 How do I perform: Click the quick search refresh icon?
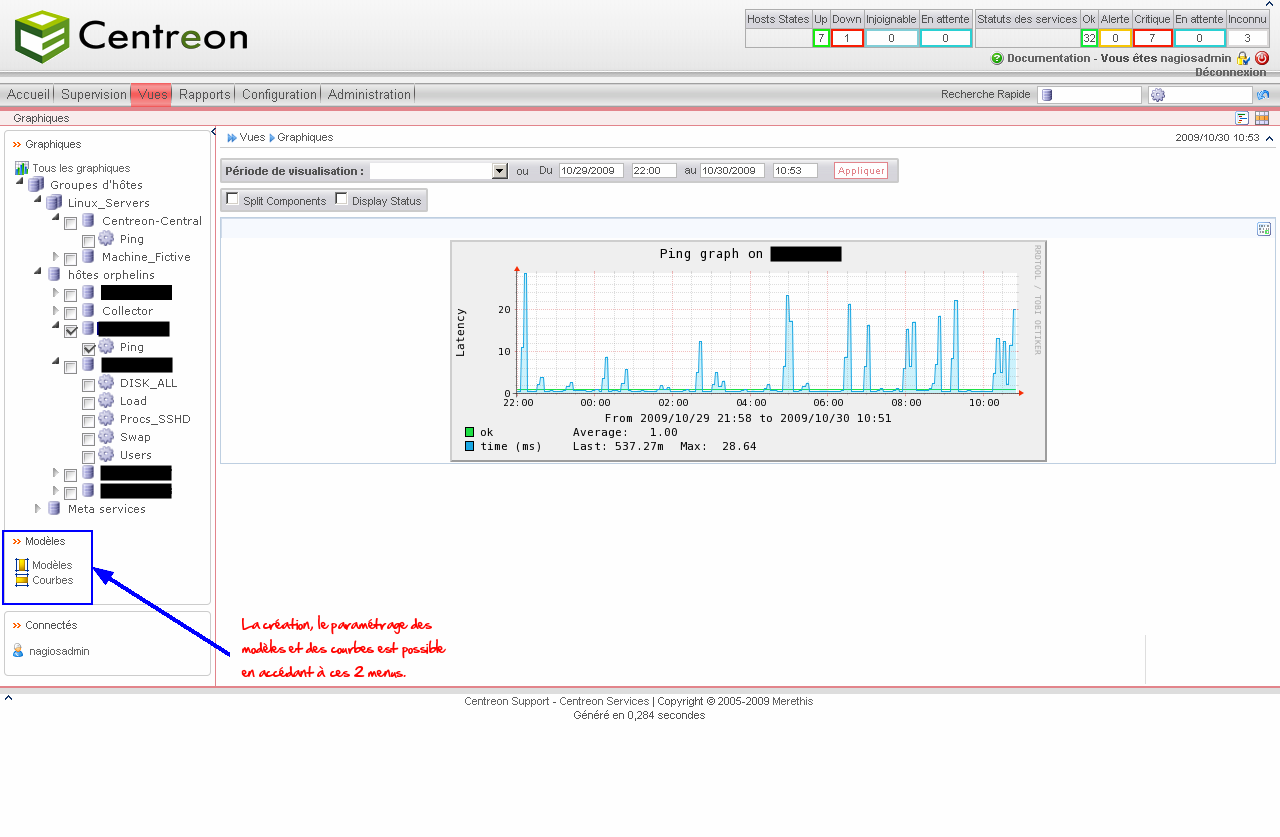coord(1264,95)
